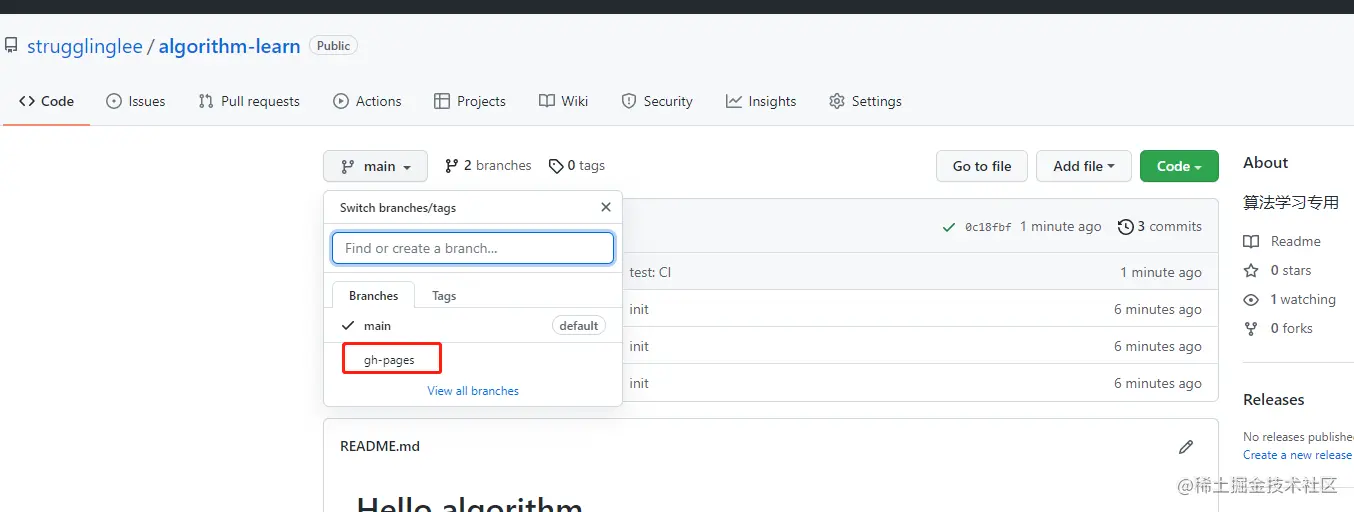The image size is (1354, 512).
Task: Click the Wiki book icon
Action: point(546,101)
